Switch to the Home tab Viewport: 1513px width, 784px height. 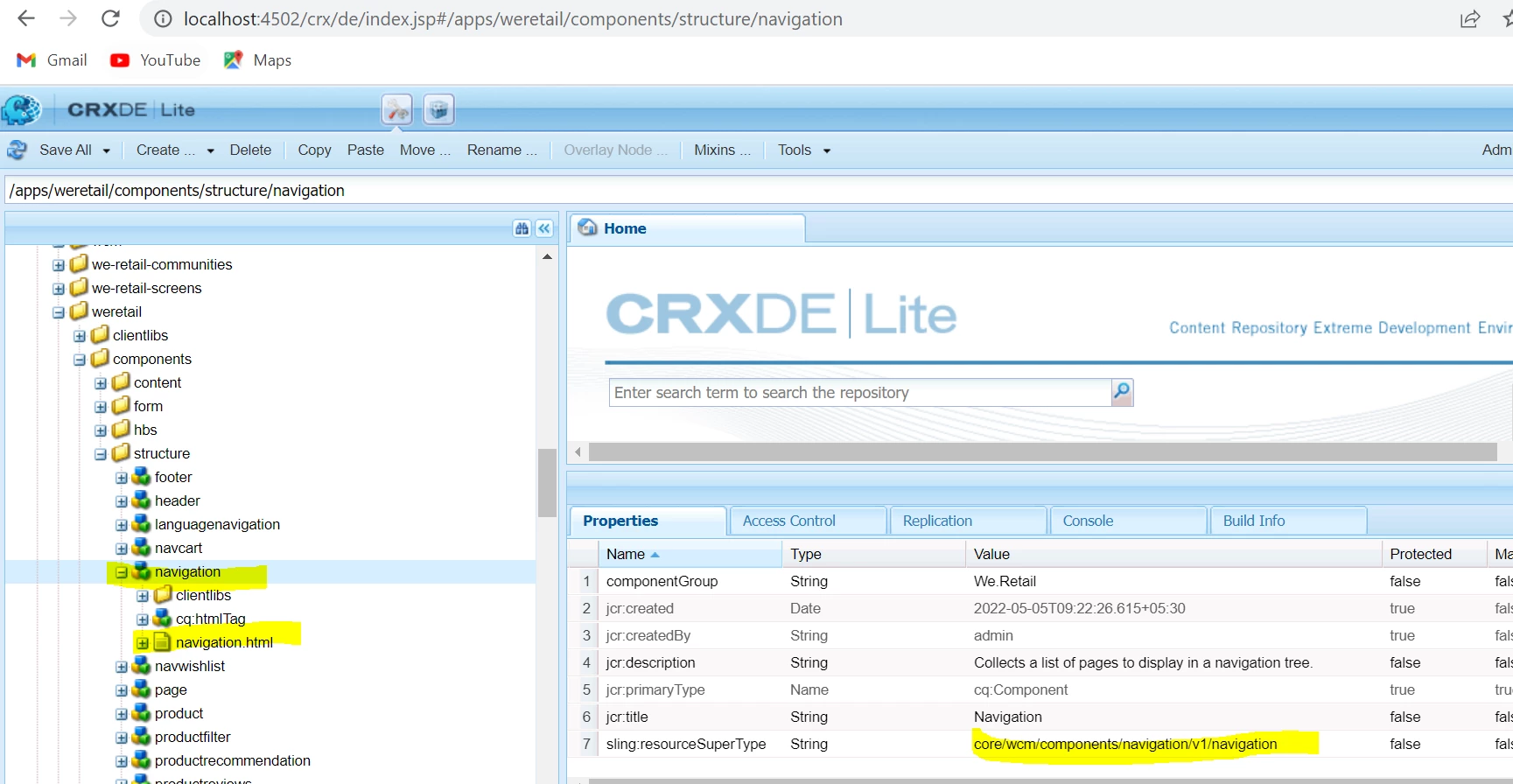point(688,228)
